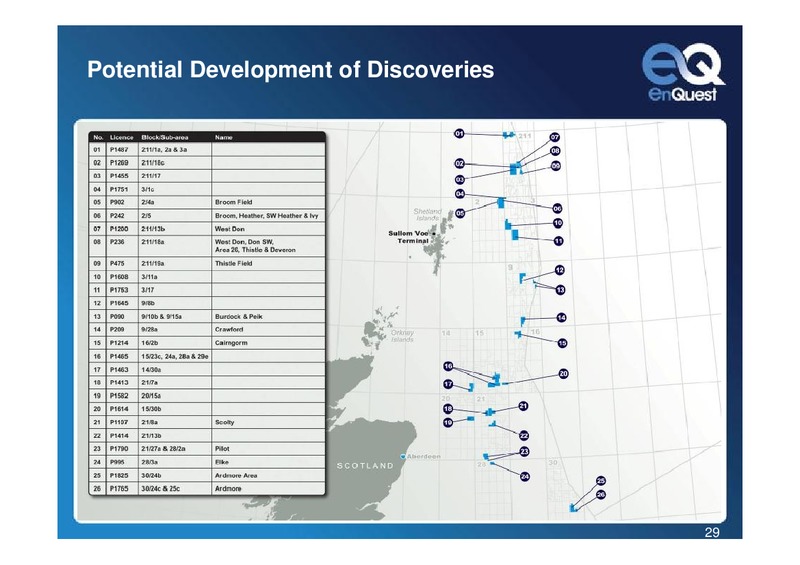Click map marker 19
The width and height of the screenshot is (800, 565).
click(x=448, y=423)
